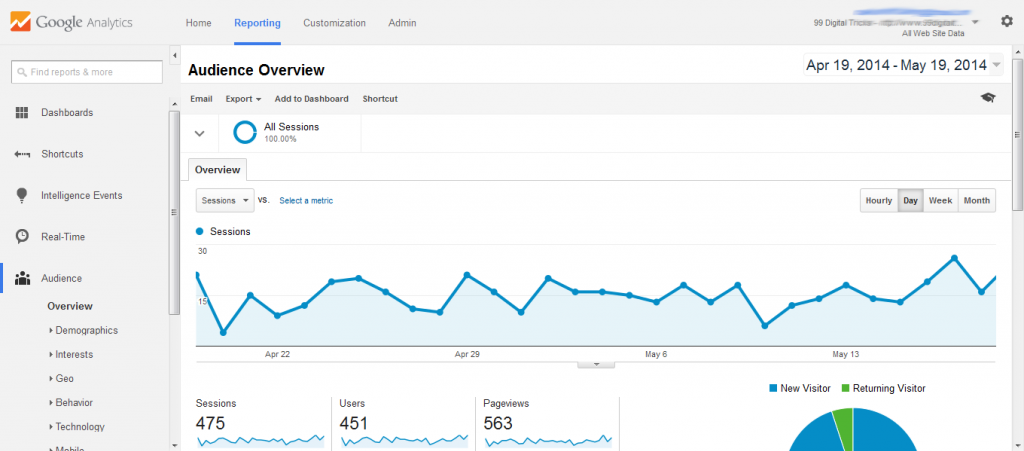The width and height of the screenshot is (1024, 451).
Task: Open the Reporting tab
Action: [257, 23]
